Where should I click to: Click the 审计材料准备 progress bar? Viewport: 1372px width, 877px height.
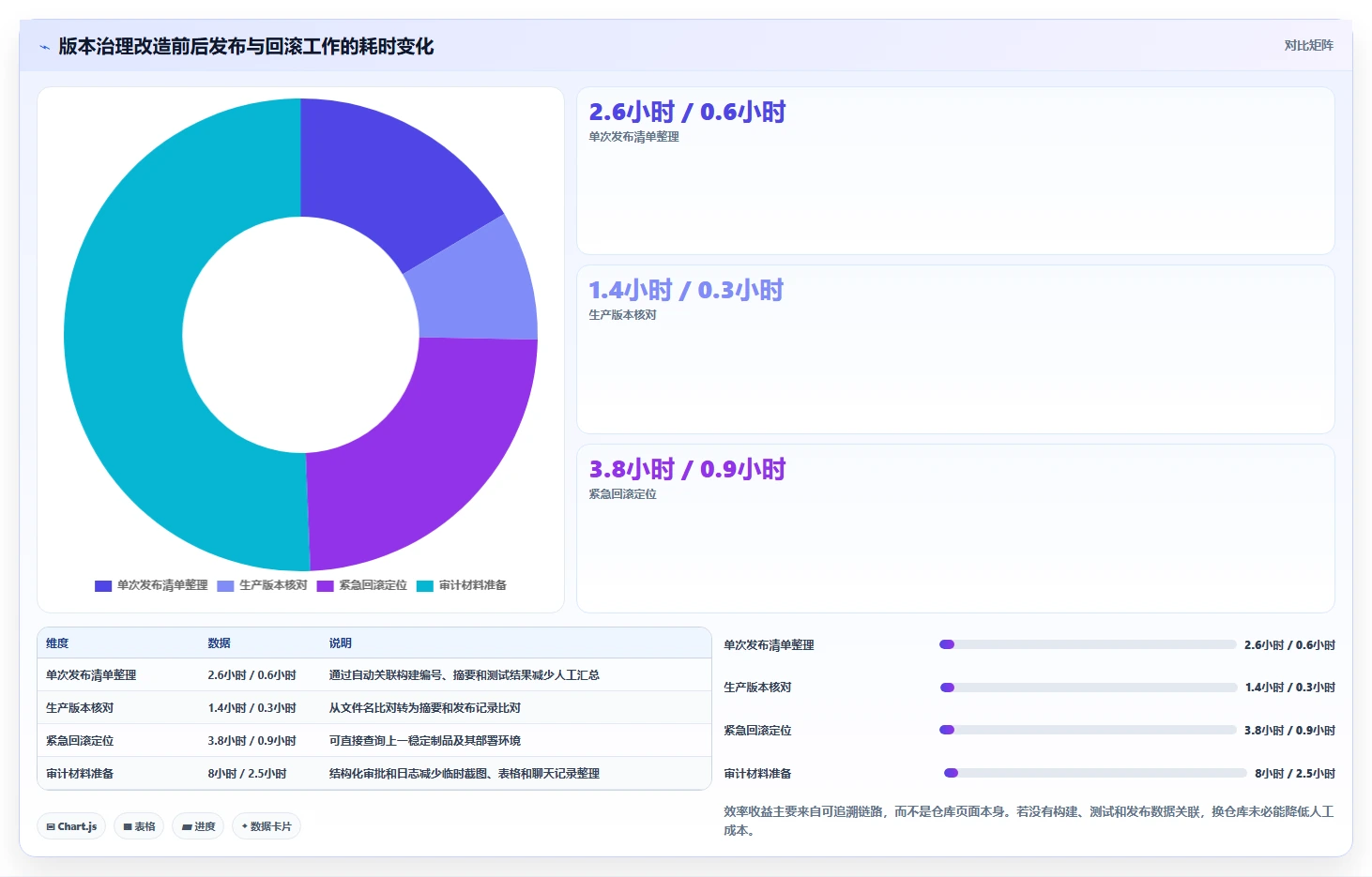point(1095,773)
